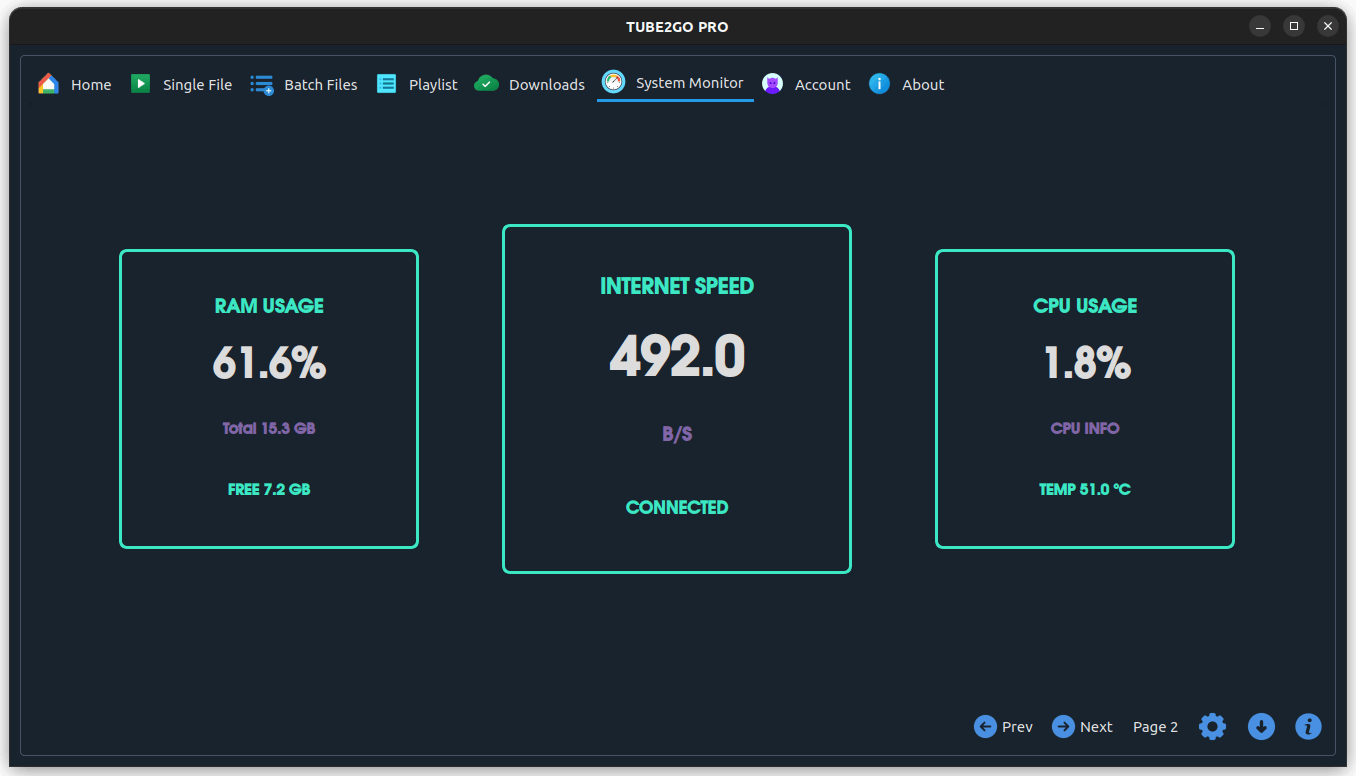The width and height of the screenshot is (1356, 776).
Task: Maximize the TUBE2GO PRO window
Action: [1294, 26]
